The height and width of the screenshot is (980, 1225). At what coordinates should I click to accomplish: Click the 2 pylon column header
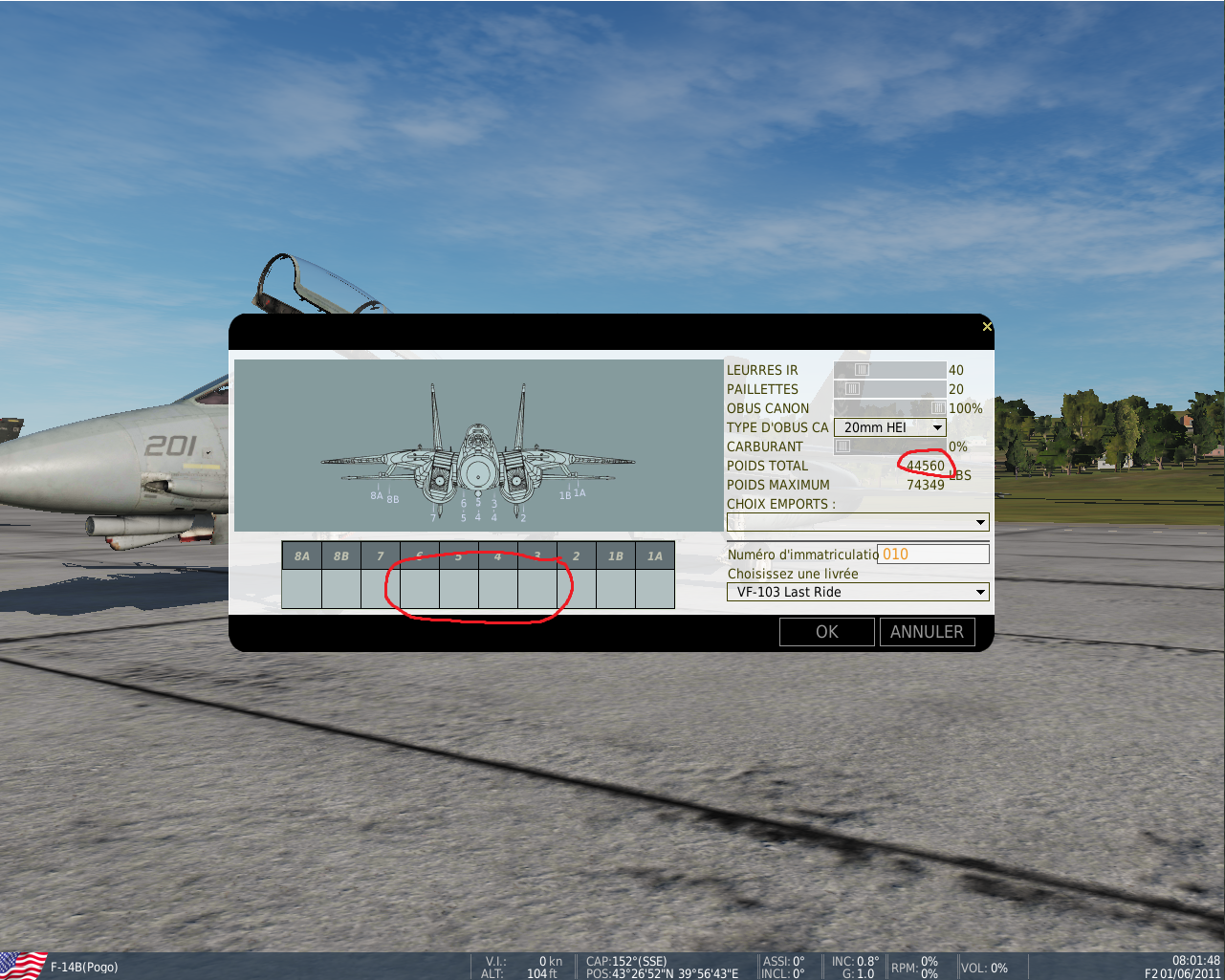click(x=576, y=555)
